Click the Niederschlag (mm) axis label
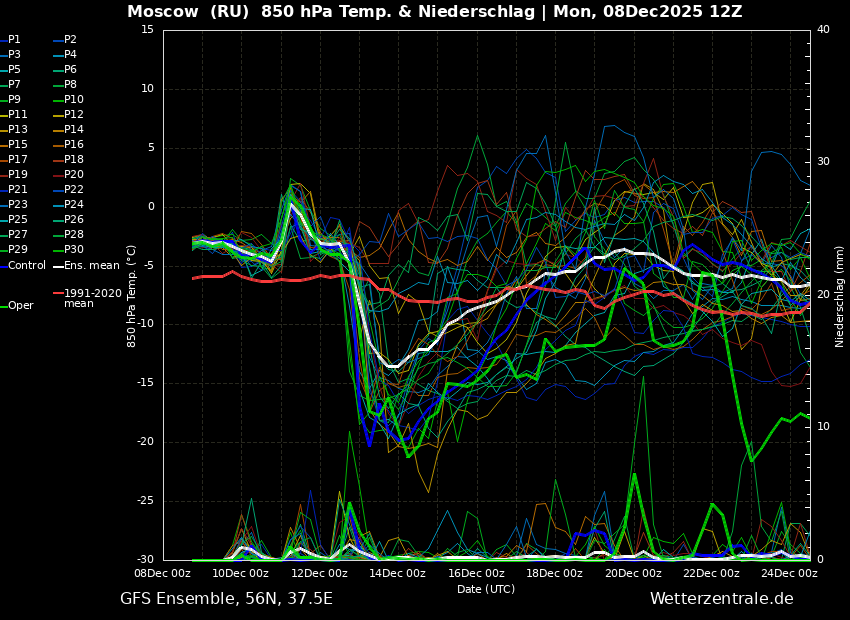850x620 pixels. click(840, 296)
